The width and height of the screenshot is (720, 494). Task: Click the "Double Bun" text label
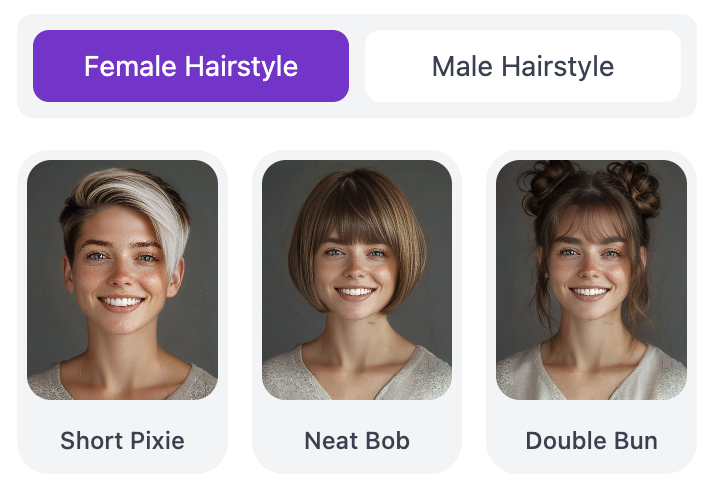pyautogui.click(x=591, y=441)
